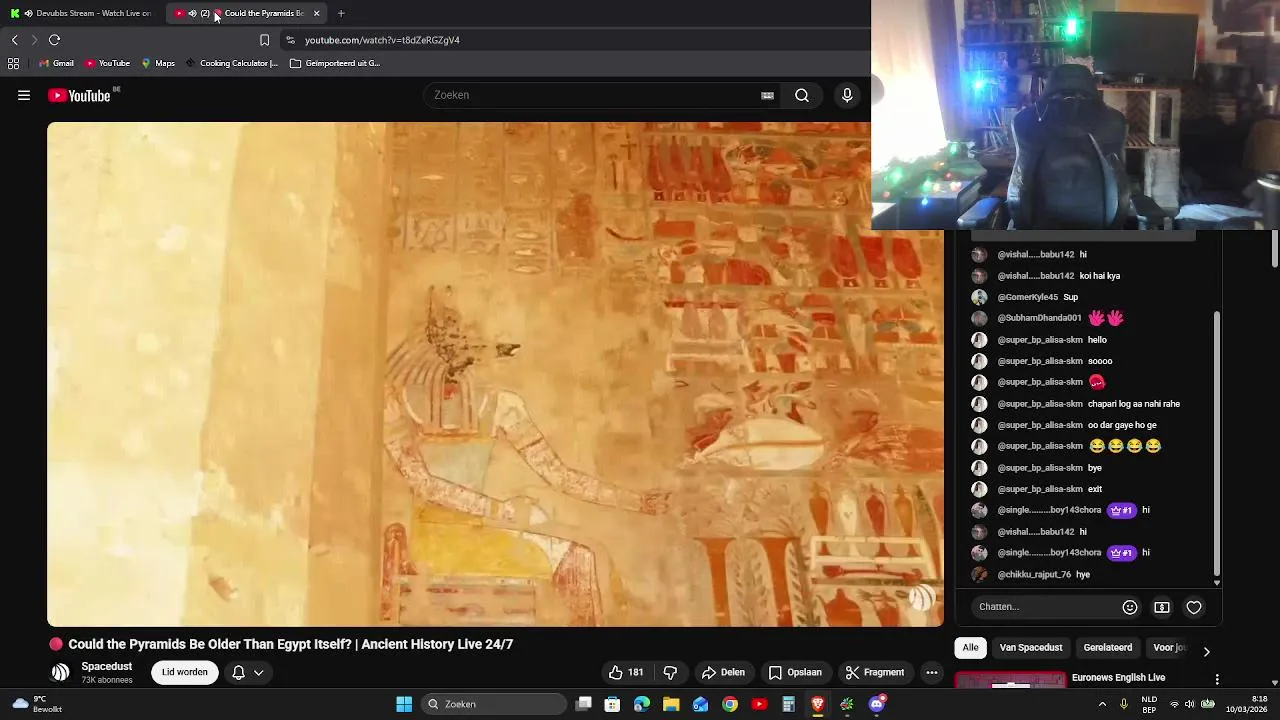The width and height of the screenshot is (1280, 720).
Task: Open the NLD language input switcher
Action: [x=1150, y=704]
